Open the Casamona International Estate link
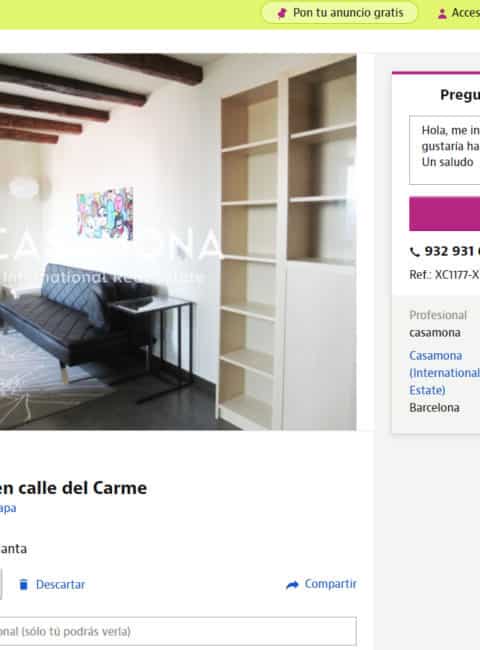The image size is (480, 650). (444, 373)
